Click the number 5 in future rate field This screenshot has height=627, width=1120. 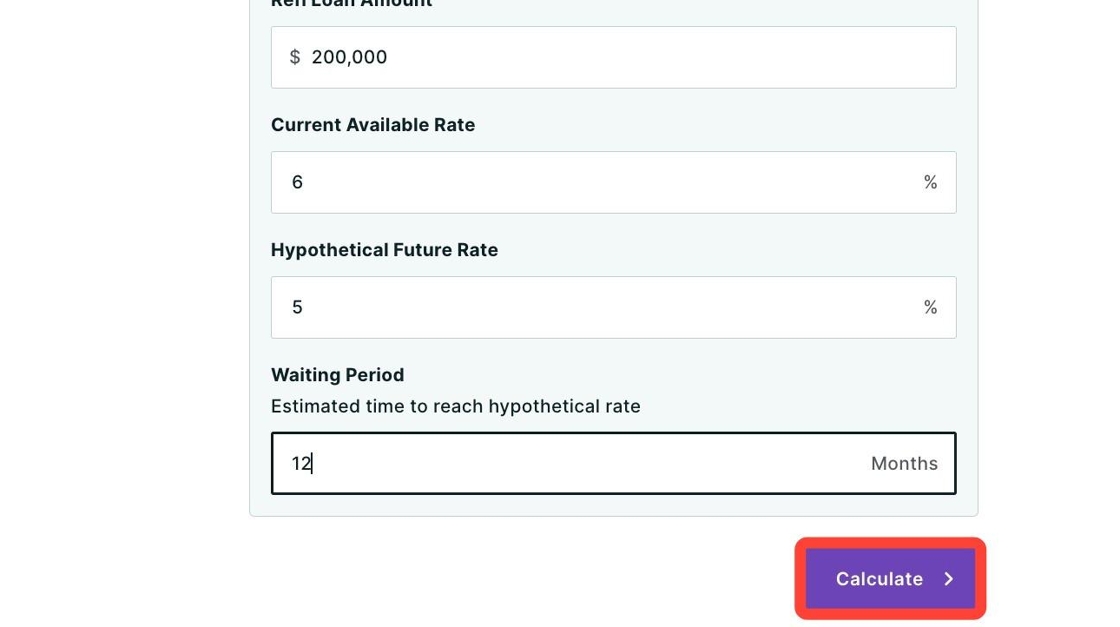[297, 307]
